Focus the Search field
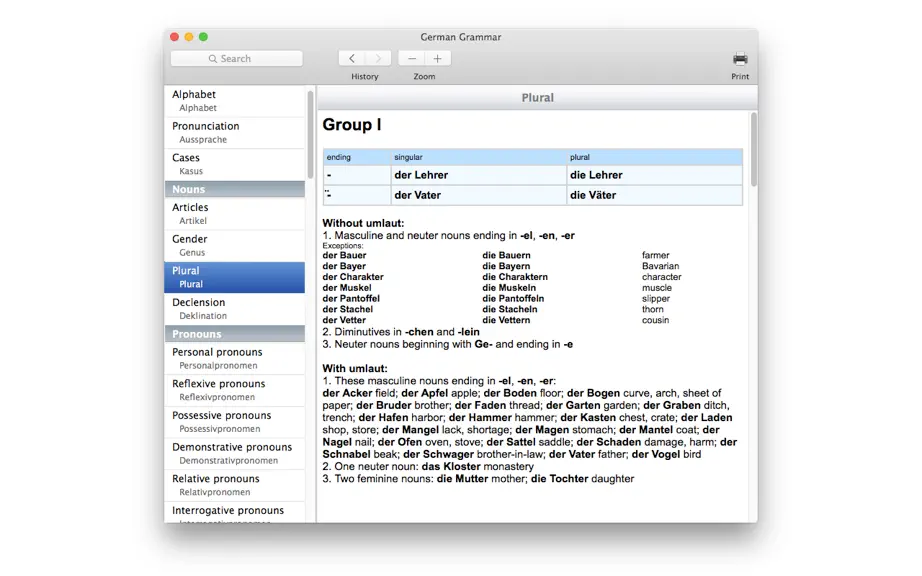This screenshot has height=576, width=922. (x=236, y=59)
